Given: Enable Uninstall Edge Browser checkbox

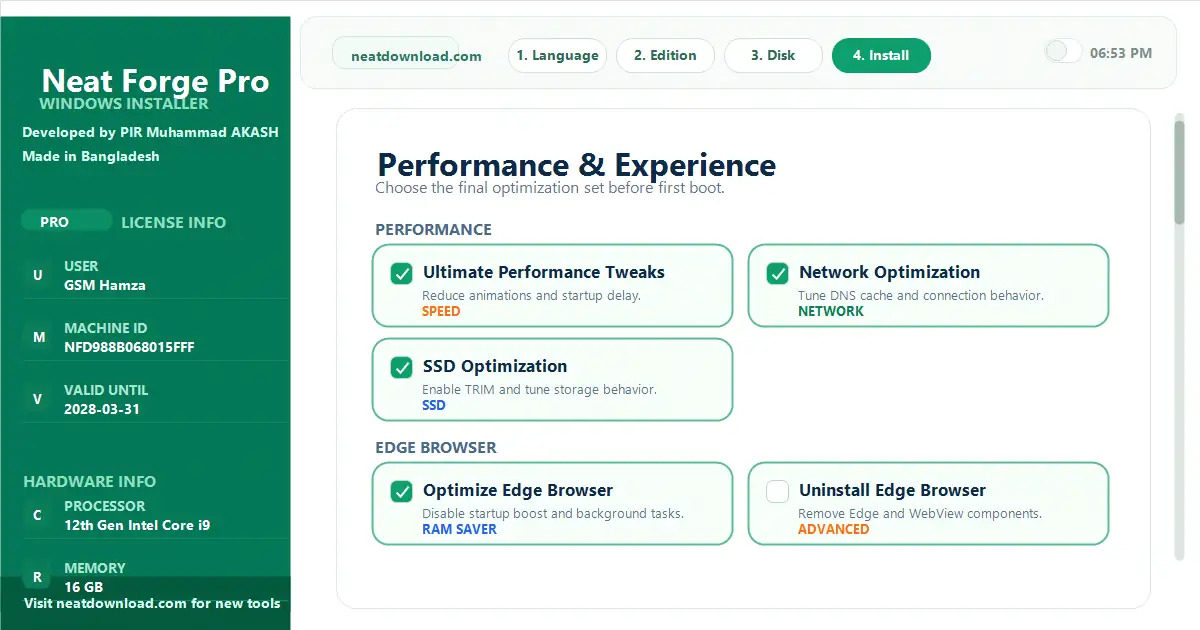Looking at the screenshot, I should pos(778,491).
